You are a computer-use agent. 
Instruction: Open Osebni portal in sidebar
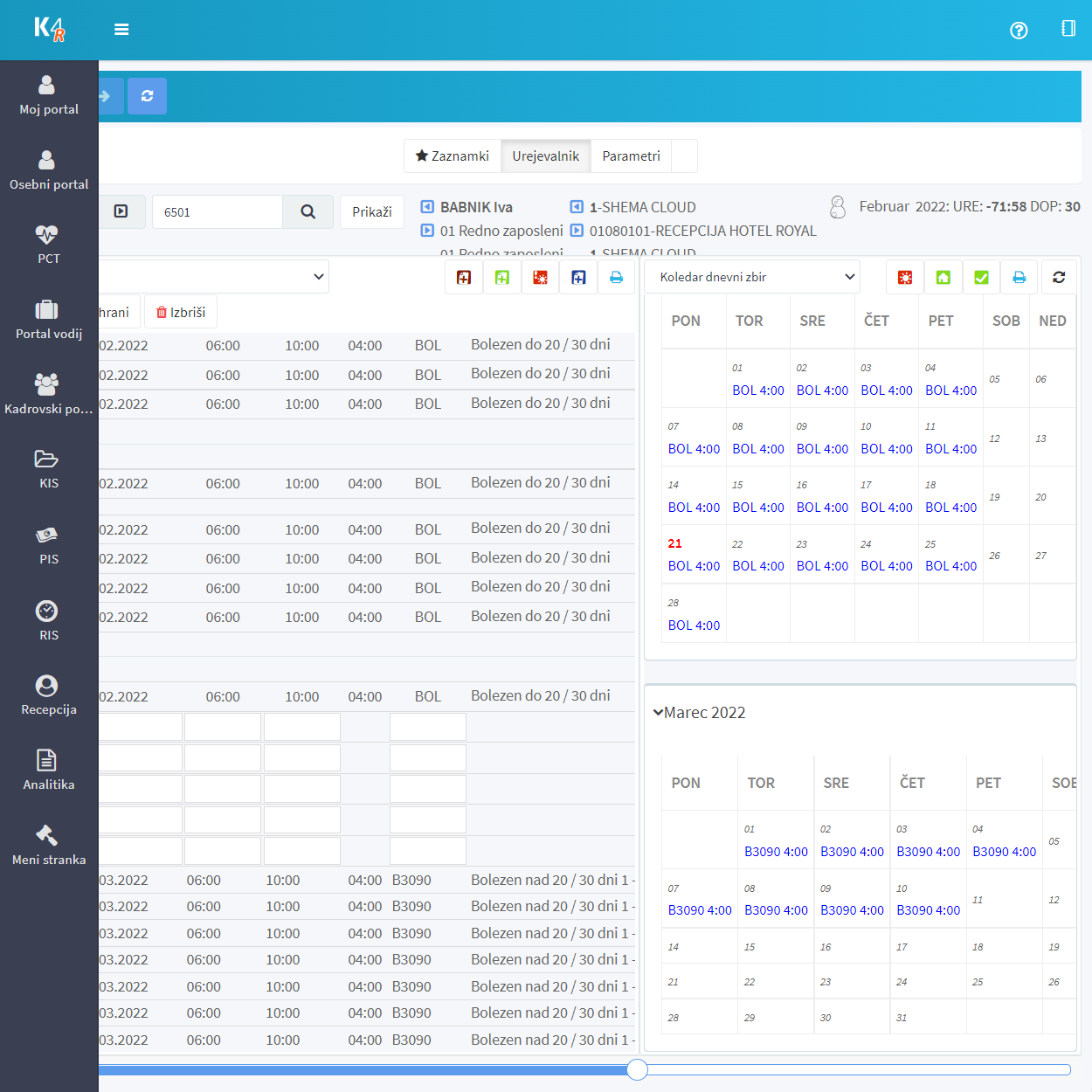coord(49,171)
